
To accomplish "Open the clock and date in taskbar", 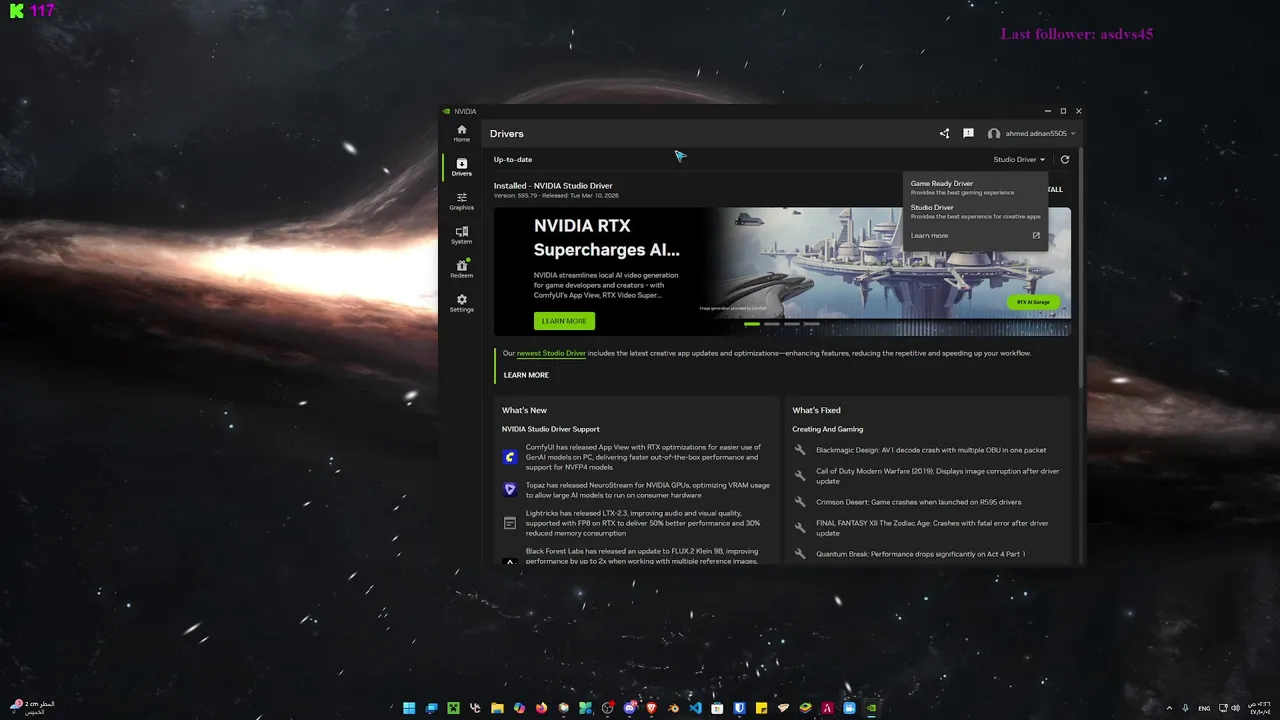I will (1258, 708).
